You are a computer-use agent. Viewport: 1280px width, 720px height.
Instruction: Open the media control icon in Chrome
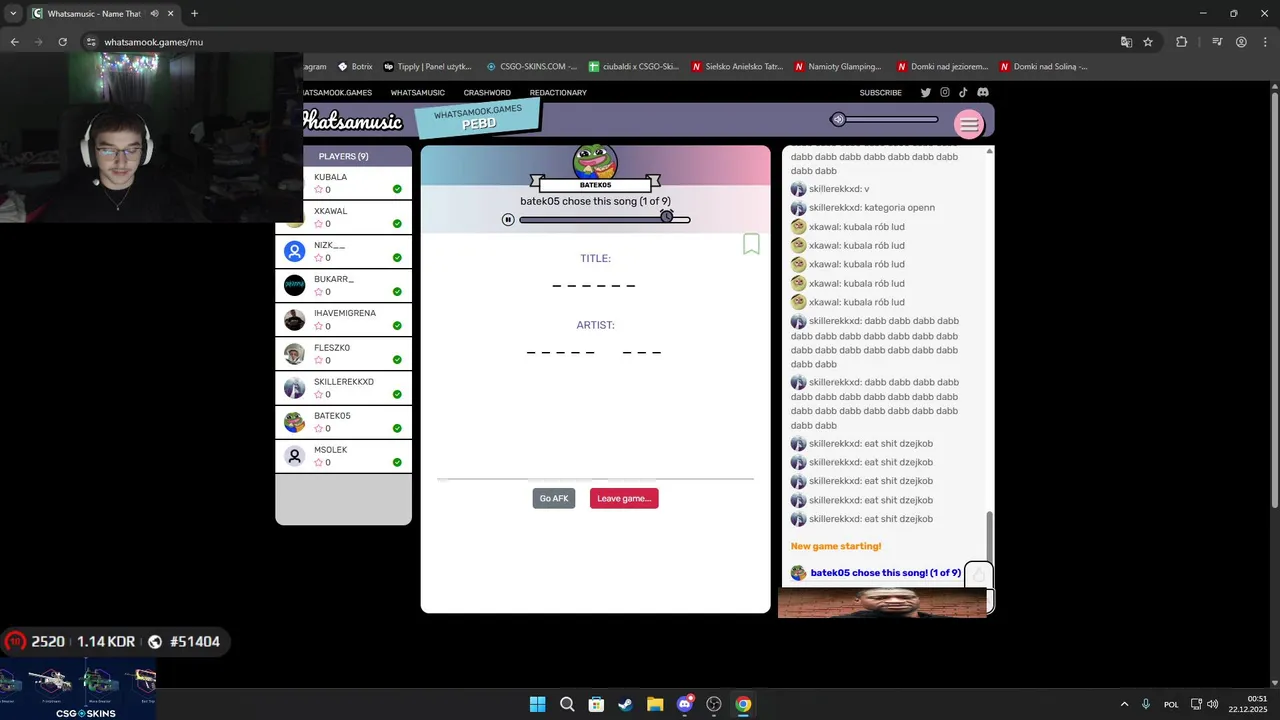coord(1217,42)
